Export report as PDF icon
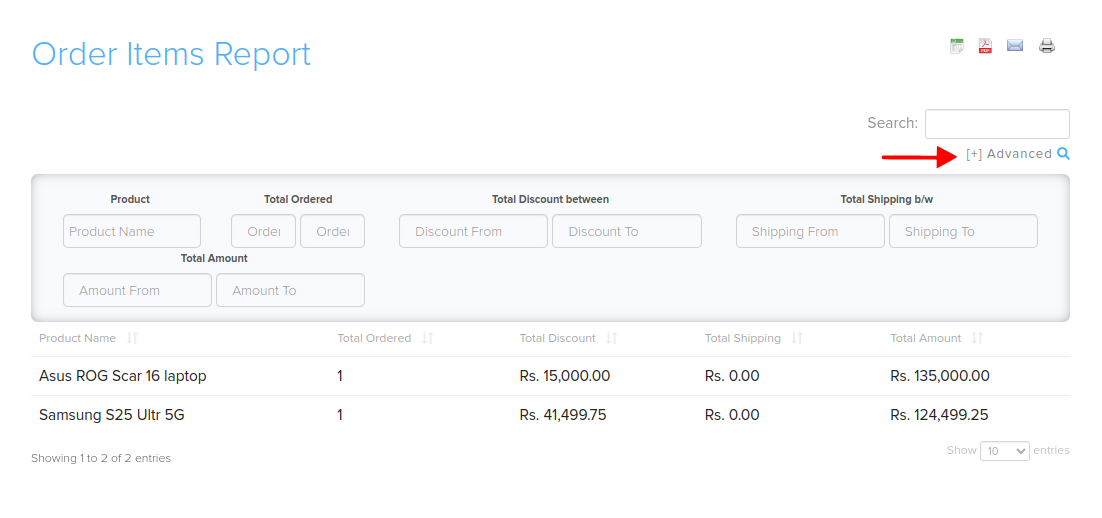 click(985, 46)
